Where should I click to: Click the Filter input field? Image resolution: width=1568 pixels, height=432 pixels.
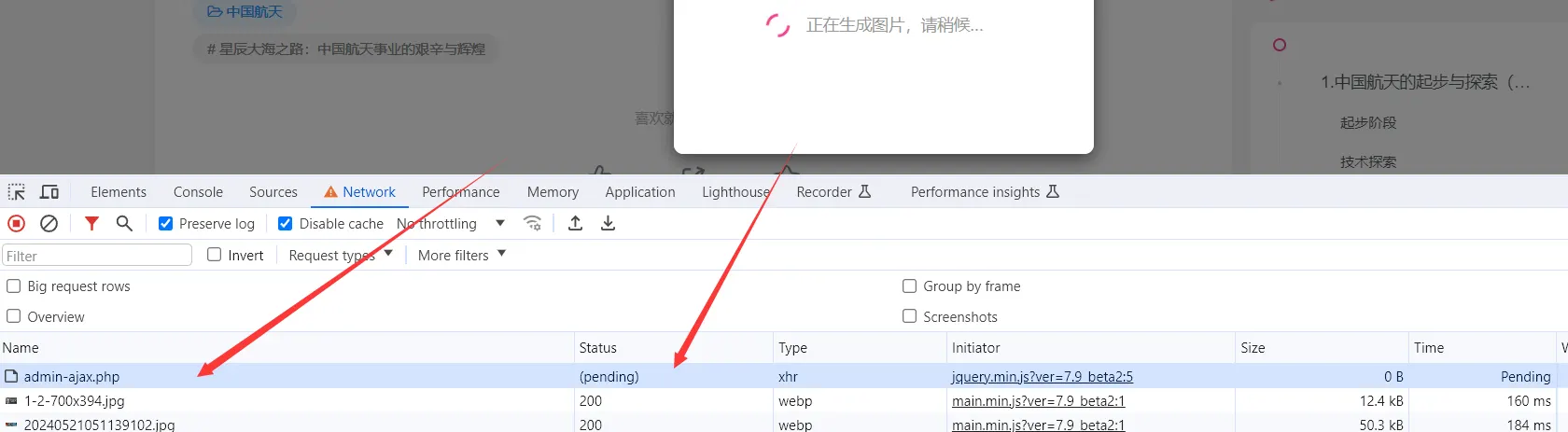point(97,256)
